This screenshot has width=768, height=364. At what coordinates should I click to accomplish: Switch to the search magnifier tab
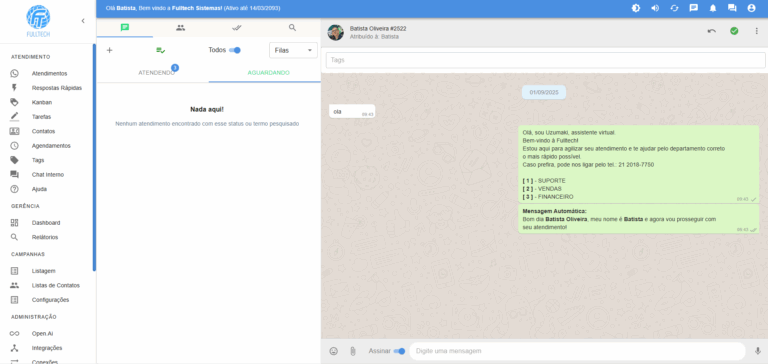point(292,28)
